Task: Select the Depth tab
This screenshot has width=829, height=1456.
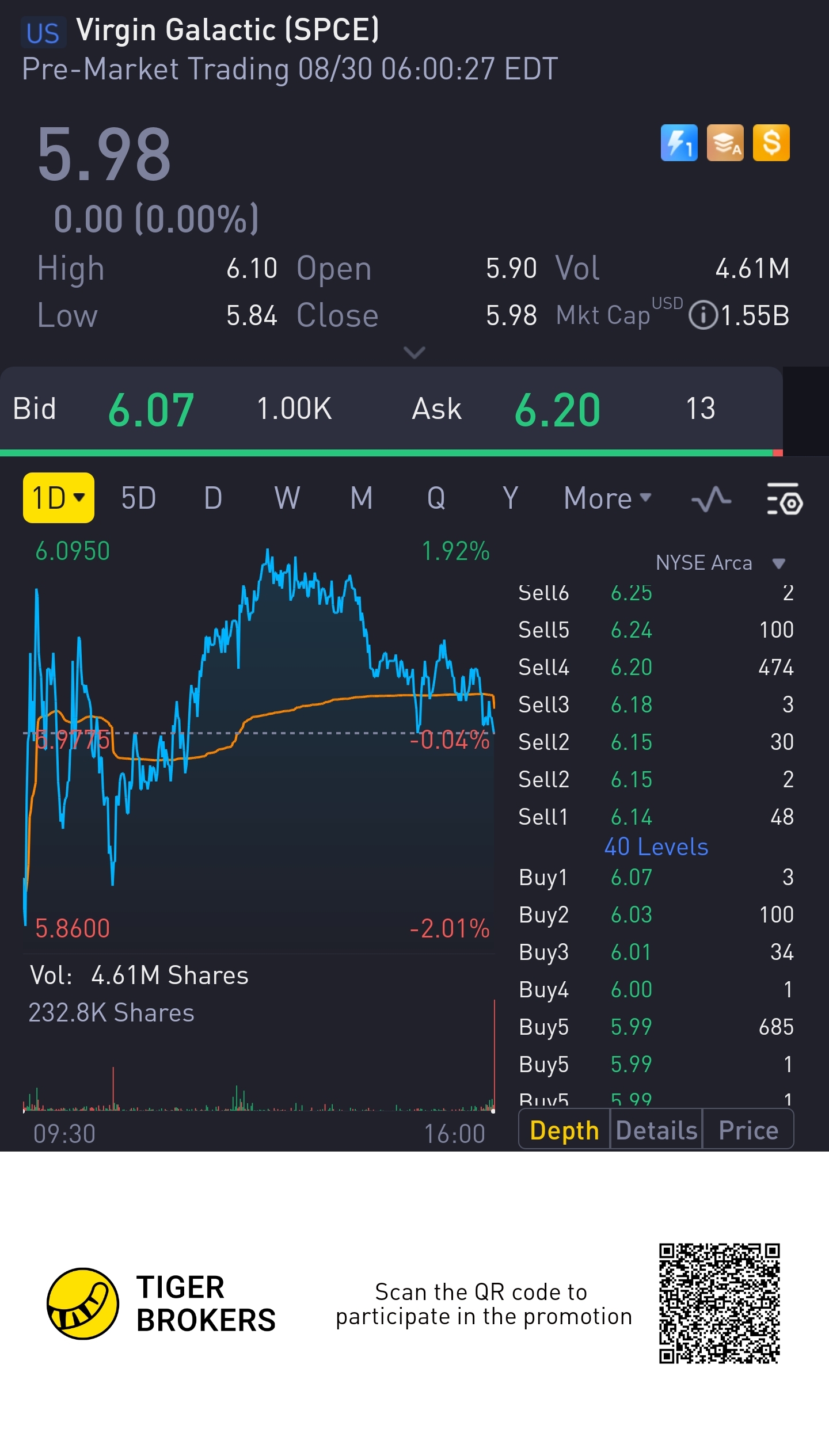Action: [565, 1130]
